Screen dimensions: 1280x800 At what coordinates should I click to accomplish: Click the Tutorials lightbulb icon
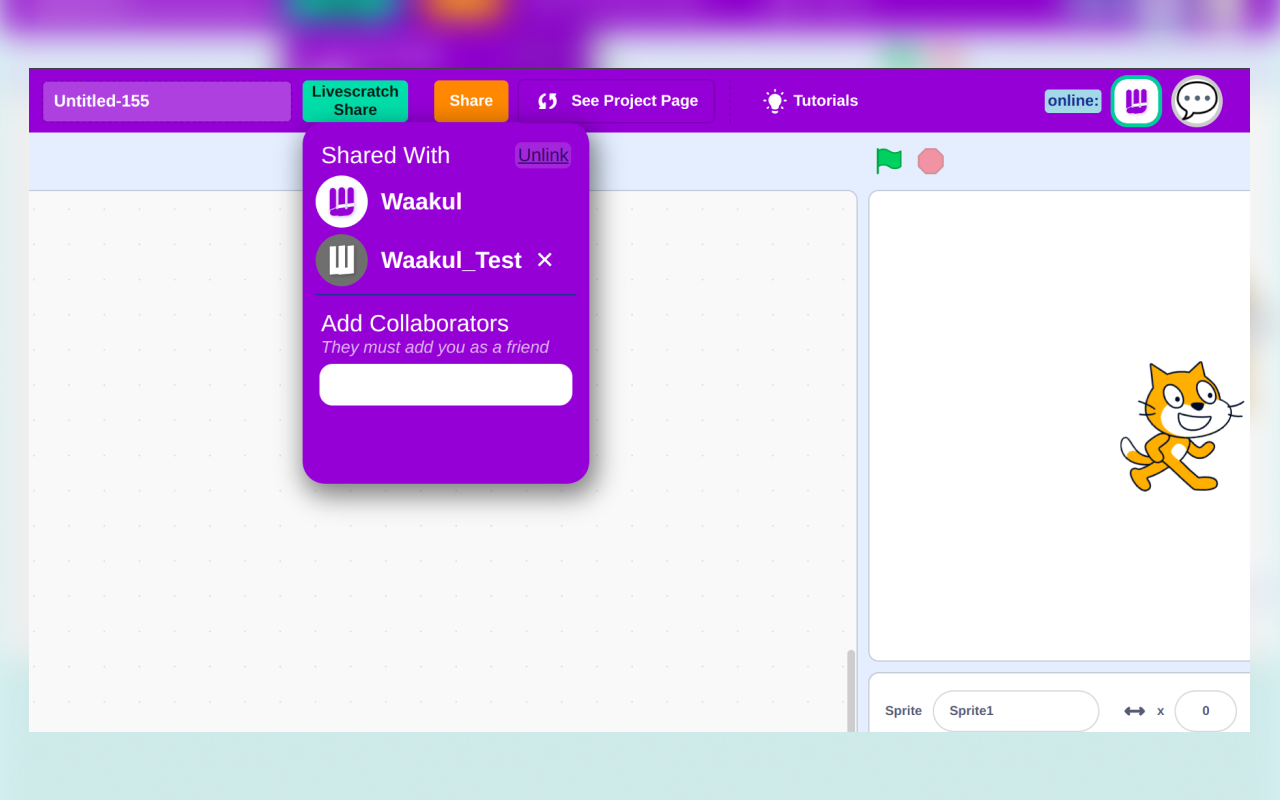click(x=775, y=101)
